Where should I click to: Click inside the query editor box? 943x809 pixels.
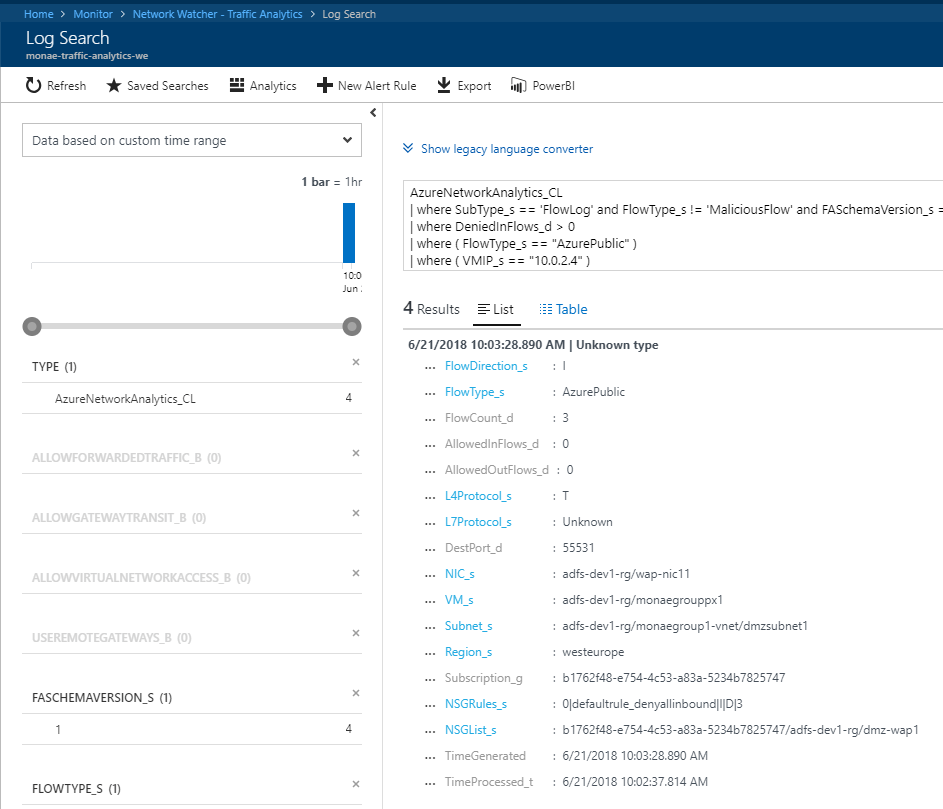click(670, 226)
